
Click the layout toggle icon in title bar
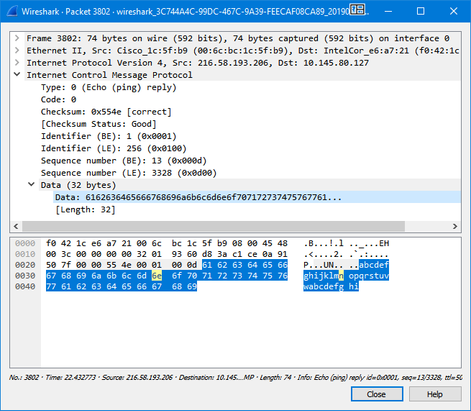(x=357, y=10)
